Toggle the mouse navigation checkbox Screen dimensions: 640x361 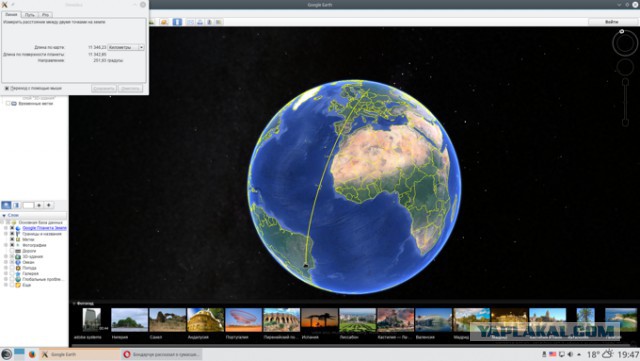7,88
